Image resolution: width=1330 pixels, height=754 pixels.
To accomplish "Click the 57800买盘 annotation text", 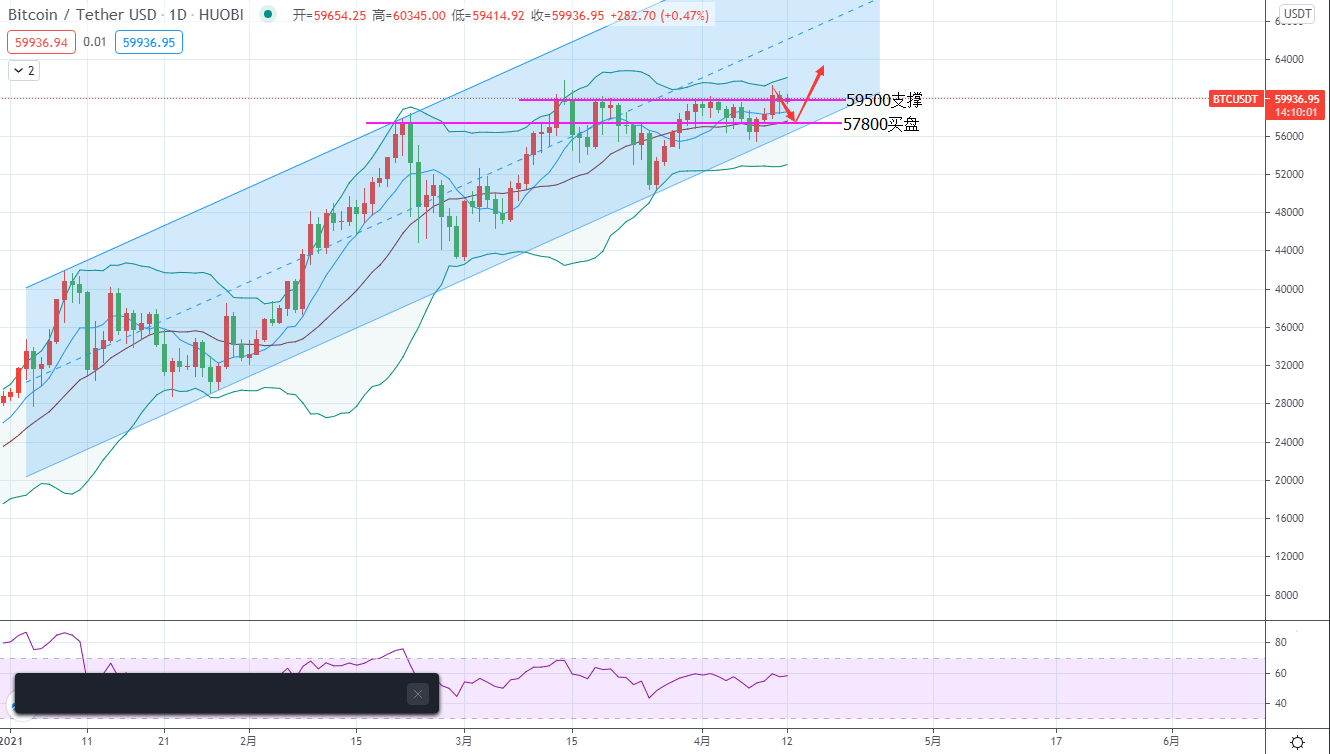I will pos(881,124).
